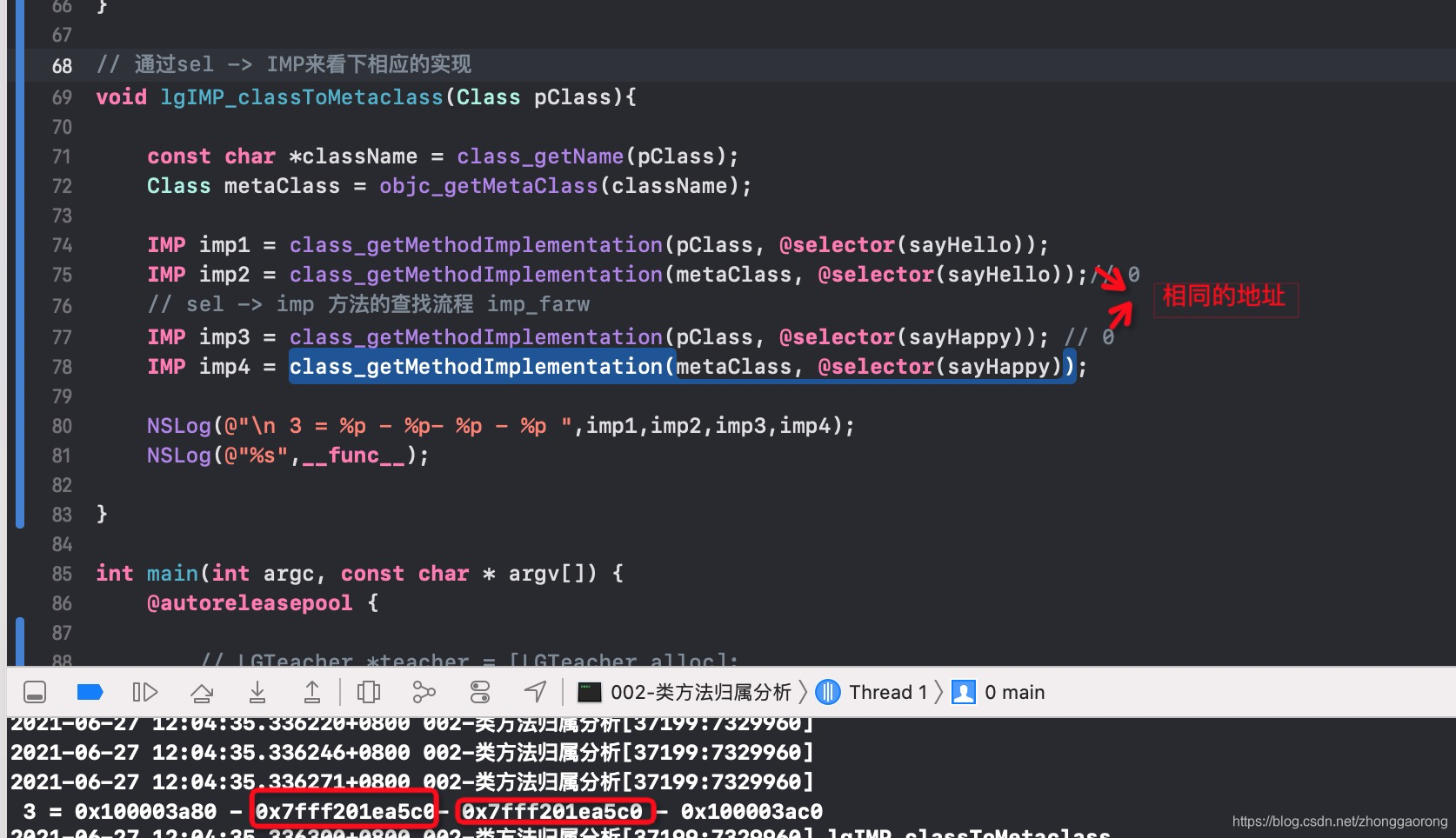
Task: Click line number 78 in the gutter
Action: click(x=62, y=367)
